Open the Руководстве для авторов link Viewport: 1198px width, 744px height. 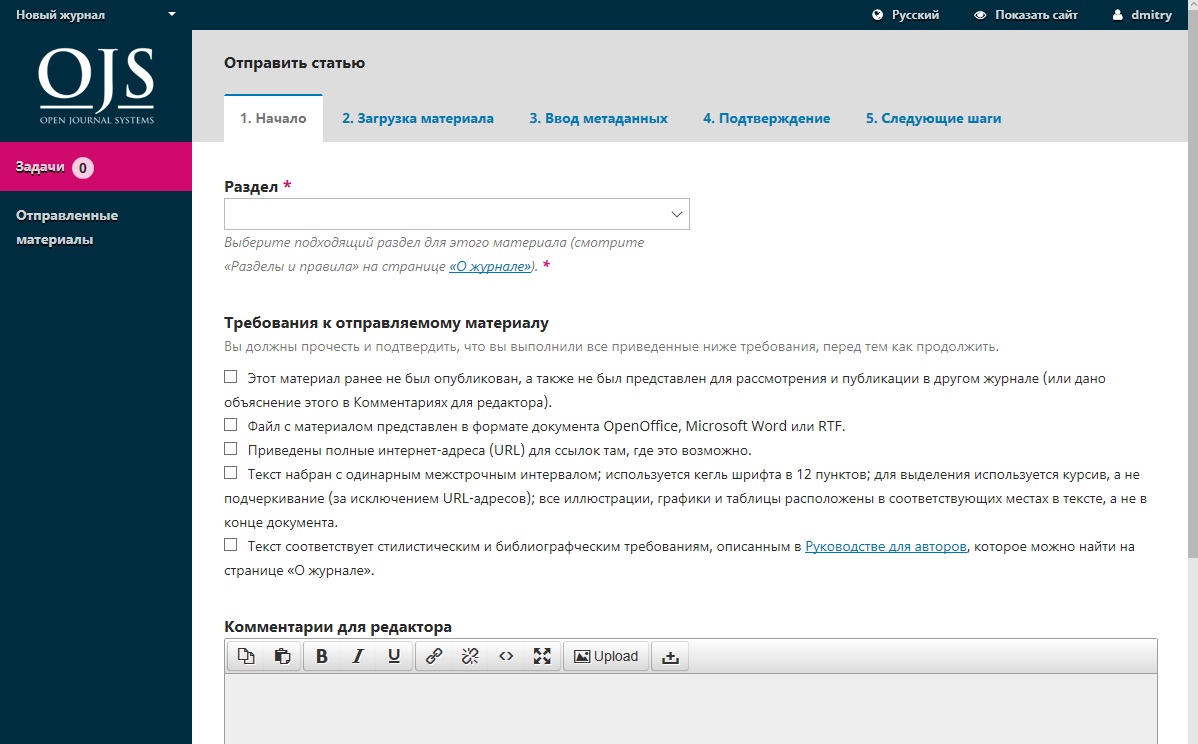click(886, 546)
